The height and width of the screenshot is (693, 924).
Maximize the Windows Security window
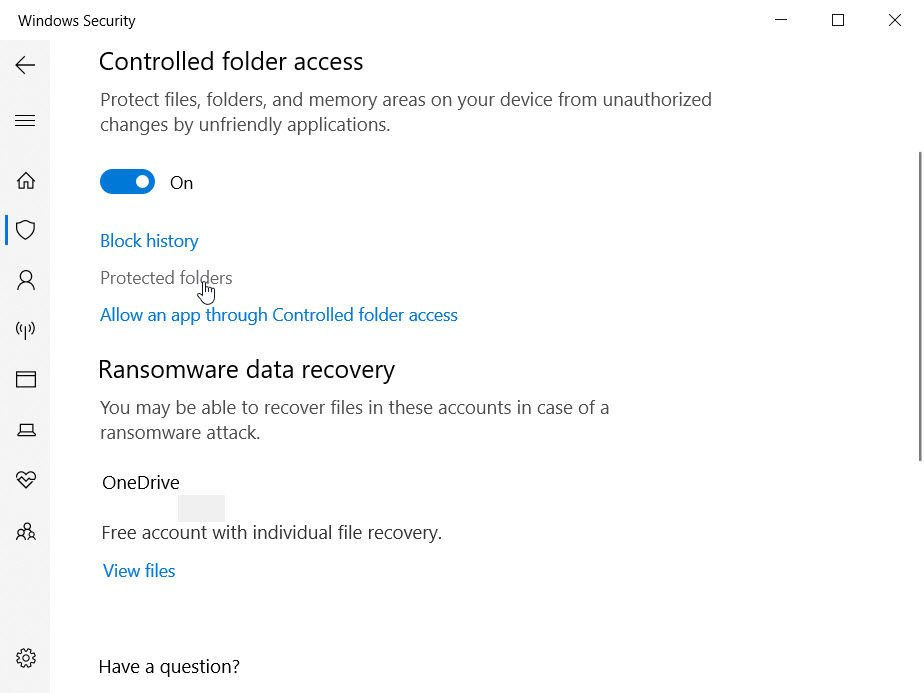click(x=838, y=20)
